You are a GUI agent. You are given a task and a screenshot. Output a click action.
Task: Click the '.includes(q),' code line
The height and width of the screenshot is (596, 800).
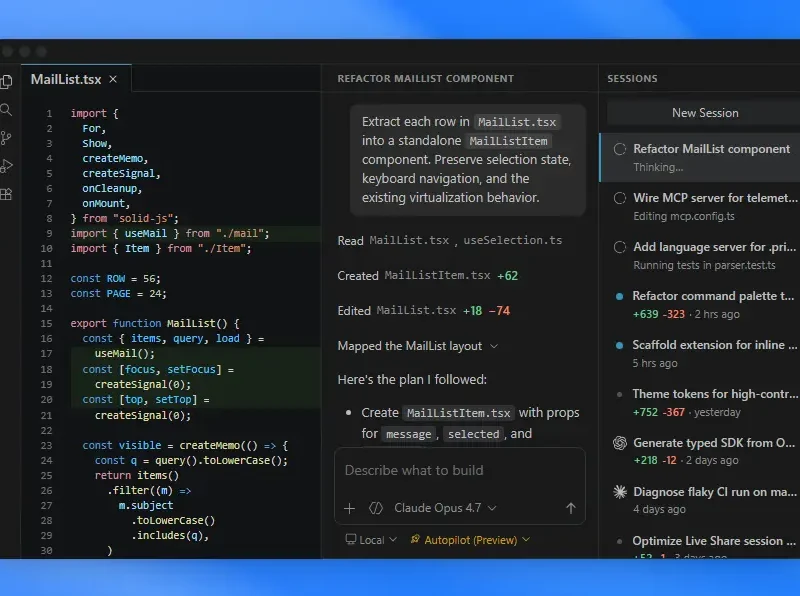pyautogui.click(x=170, y=535)
